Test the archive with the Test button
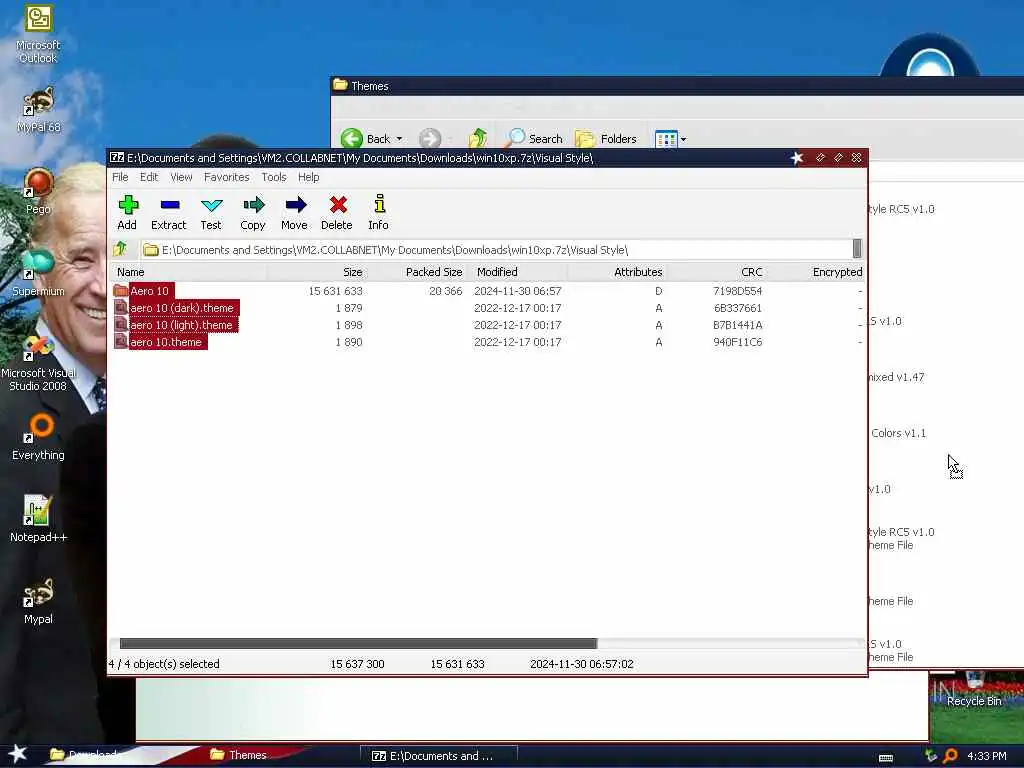This screenshot has height=768, width=1024. (211, 213)
